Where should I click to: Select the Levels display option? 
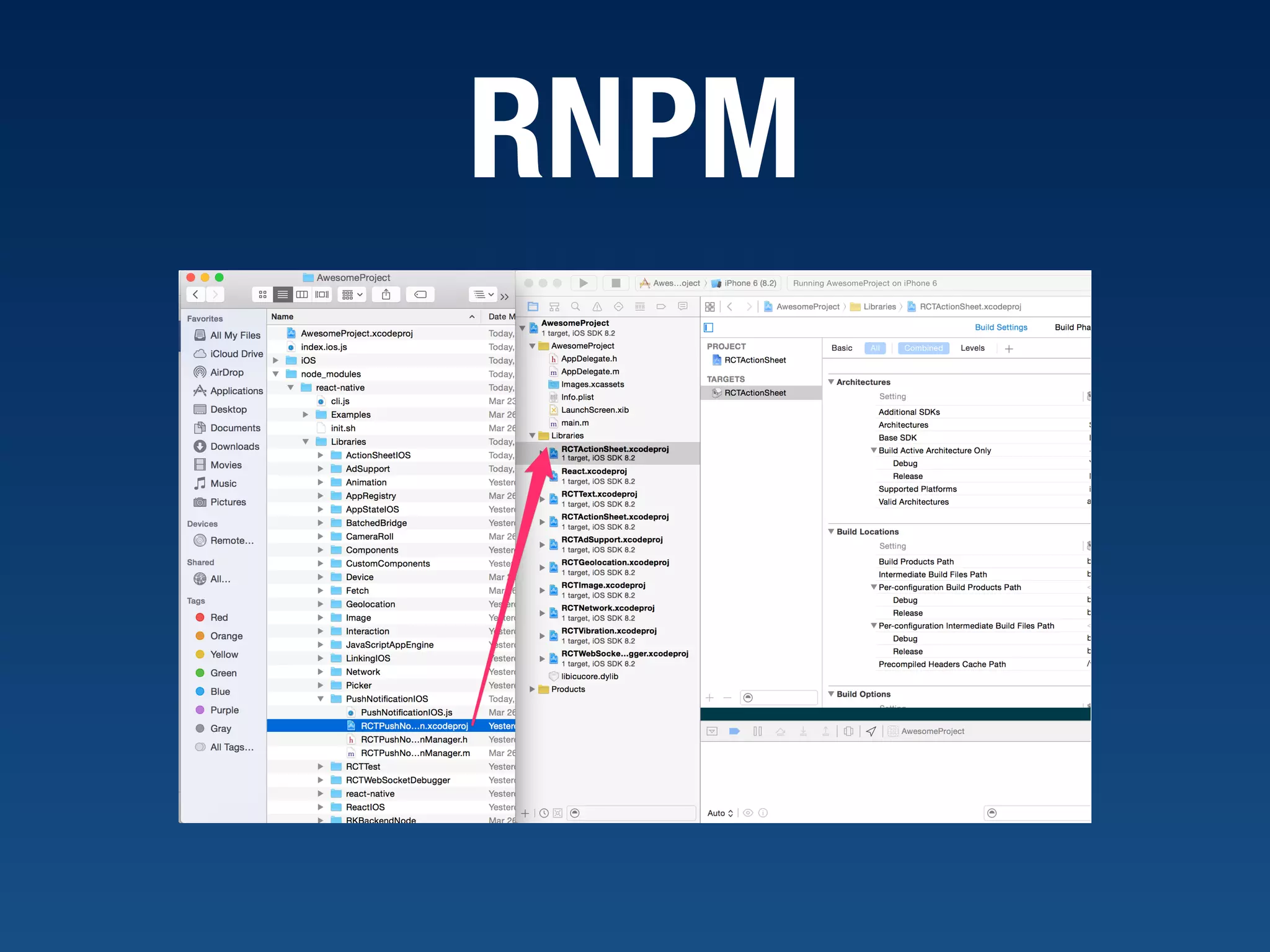972,348
